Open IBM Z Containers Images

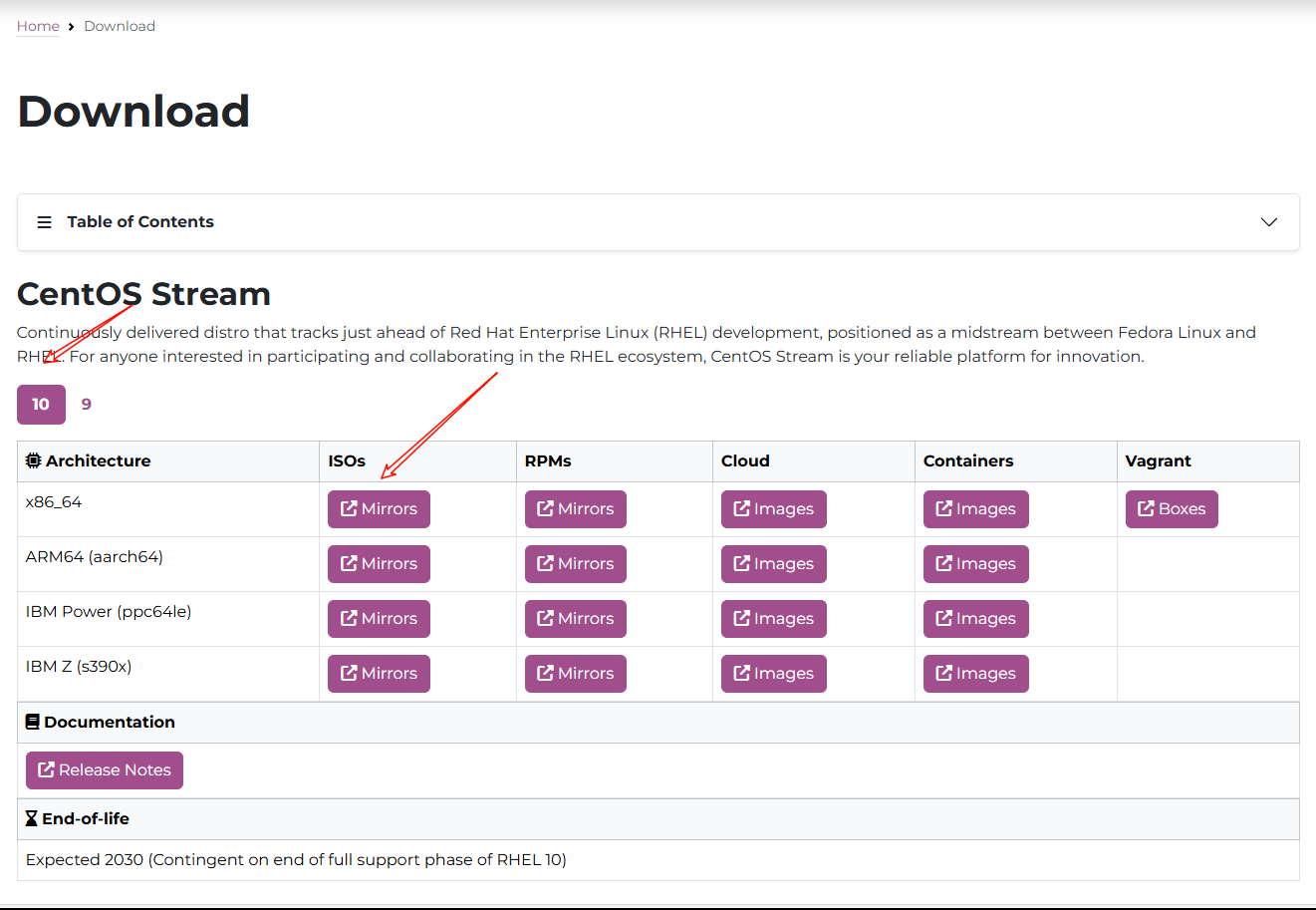976,674
